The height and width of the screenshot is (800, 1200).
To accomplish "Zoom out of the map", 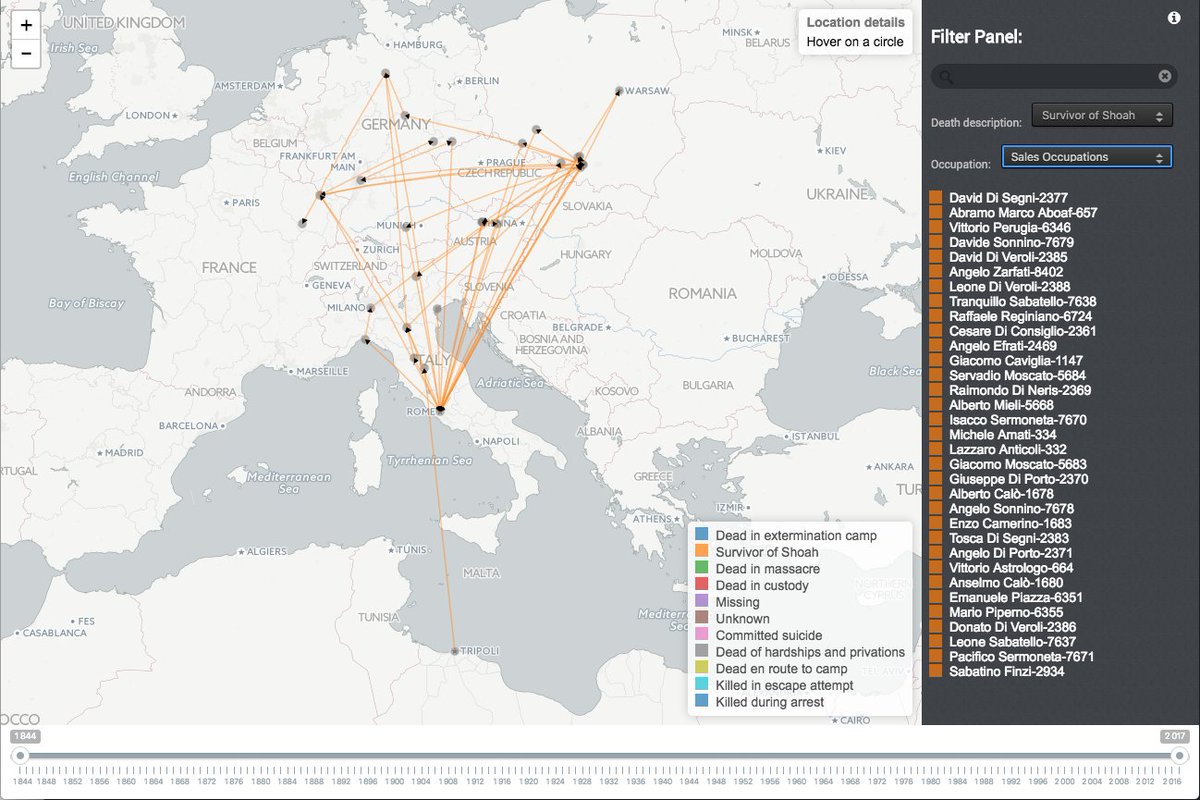I will pos(26,54).
